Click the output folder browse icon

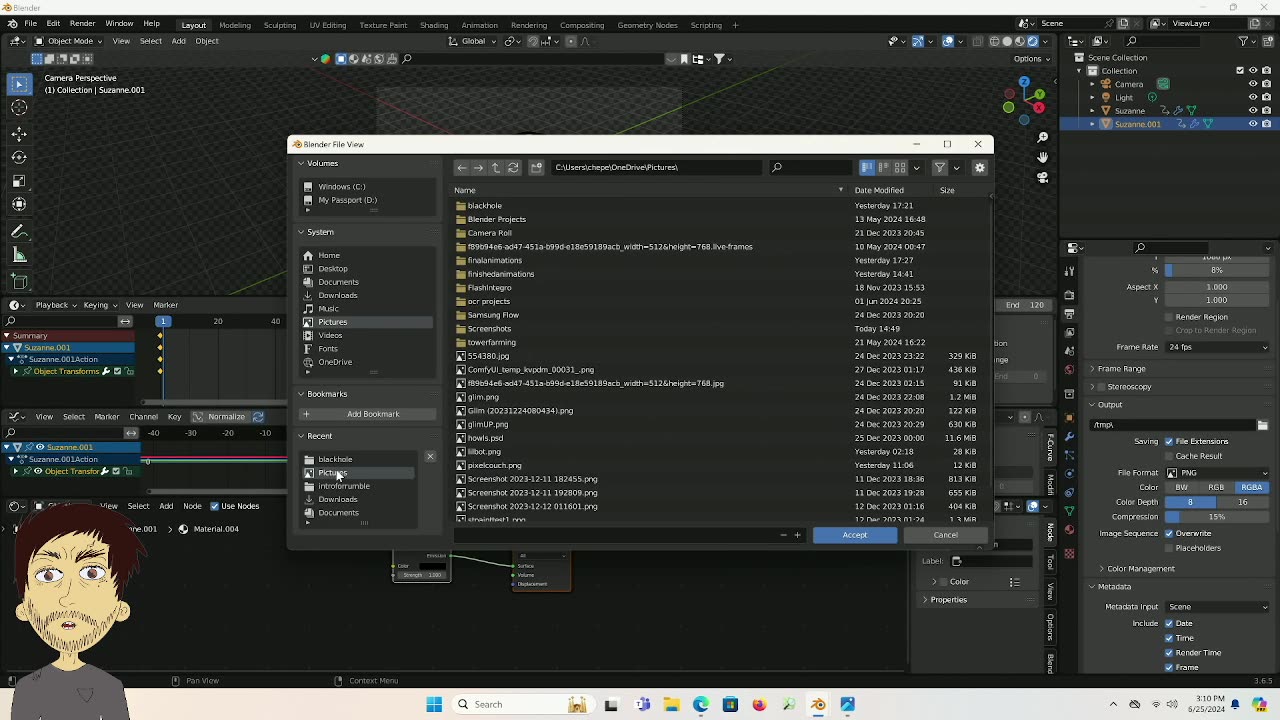(1262, 425)
